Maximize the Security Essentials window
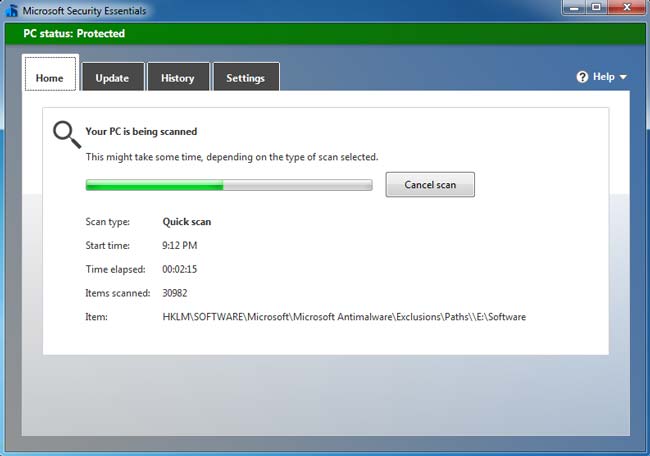 point(596,7)
